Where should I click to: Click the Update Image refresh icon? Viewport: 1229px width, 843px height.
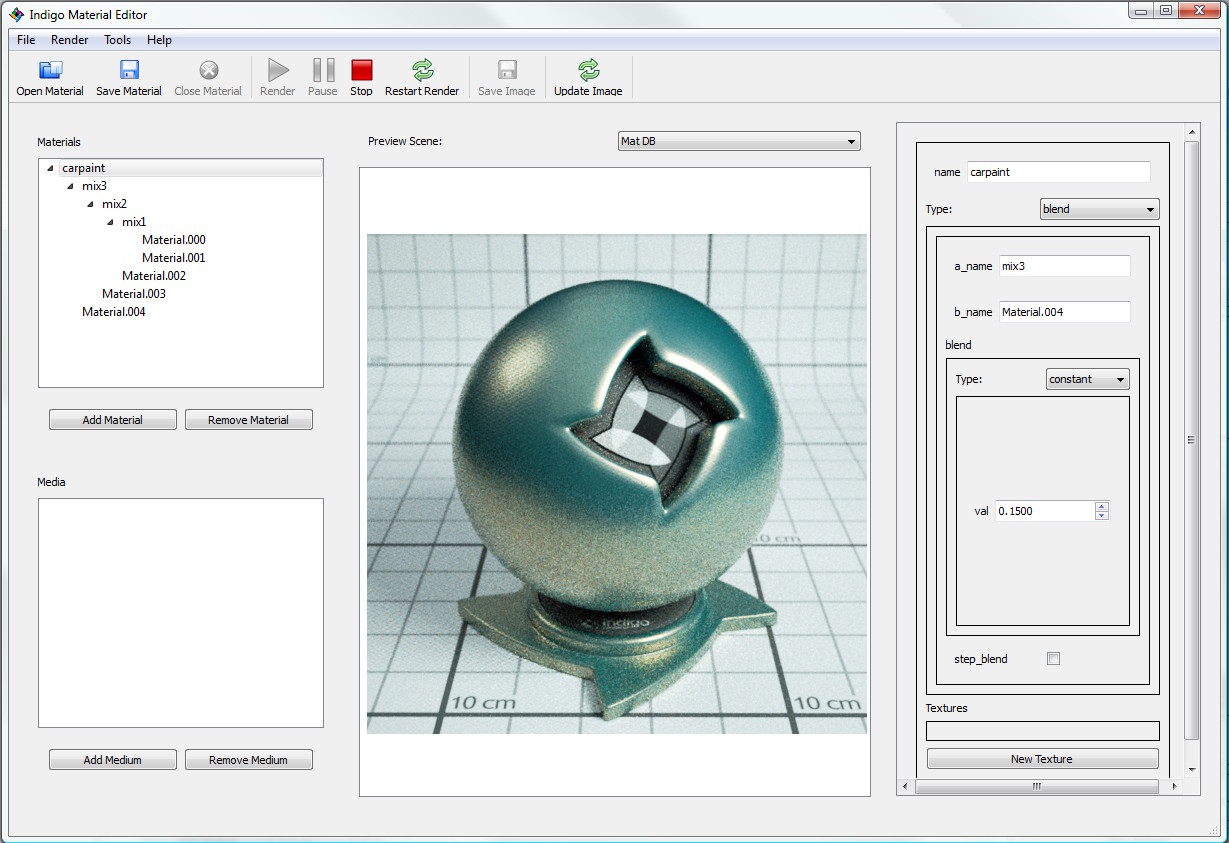click(588, 70)
